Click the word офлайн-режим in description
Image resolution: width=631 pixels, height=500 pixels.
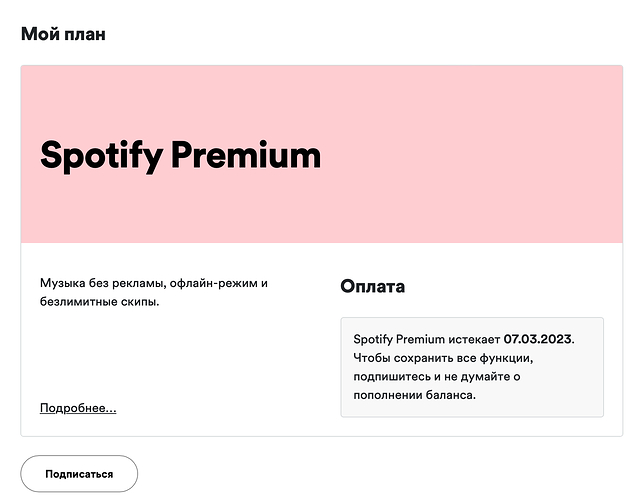click(214, 283)
